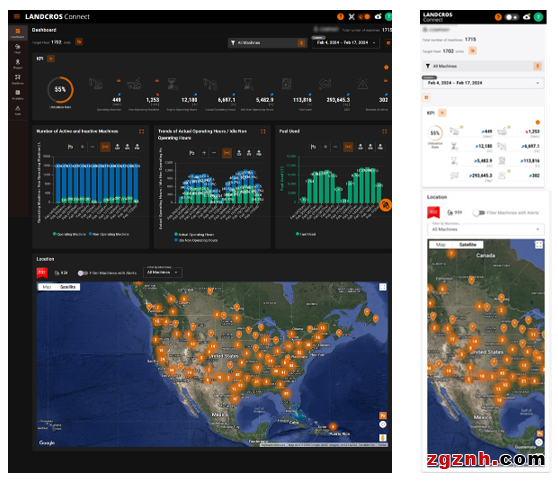
Task: Open the Fleet icon in the left sidebar
Action: click(x=17, y=48)
